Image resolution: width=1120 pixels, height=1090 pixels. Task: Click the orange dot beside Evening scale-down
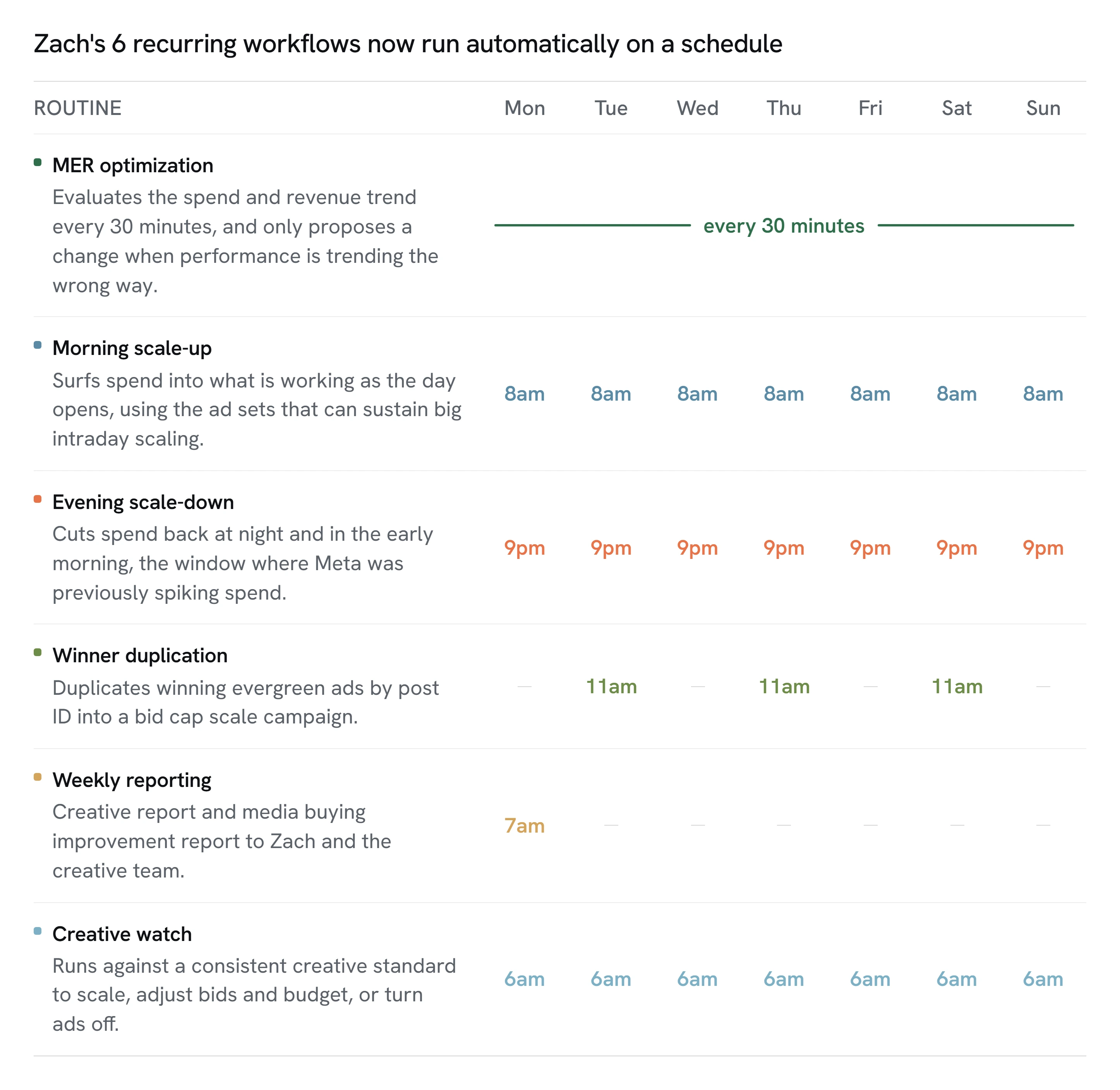click(38, 499)
